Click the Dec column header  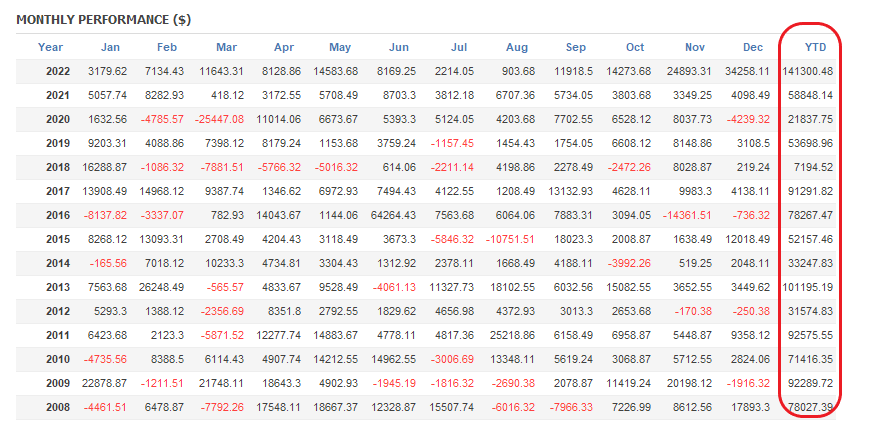[x=754, y=47]
